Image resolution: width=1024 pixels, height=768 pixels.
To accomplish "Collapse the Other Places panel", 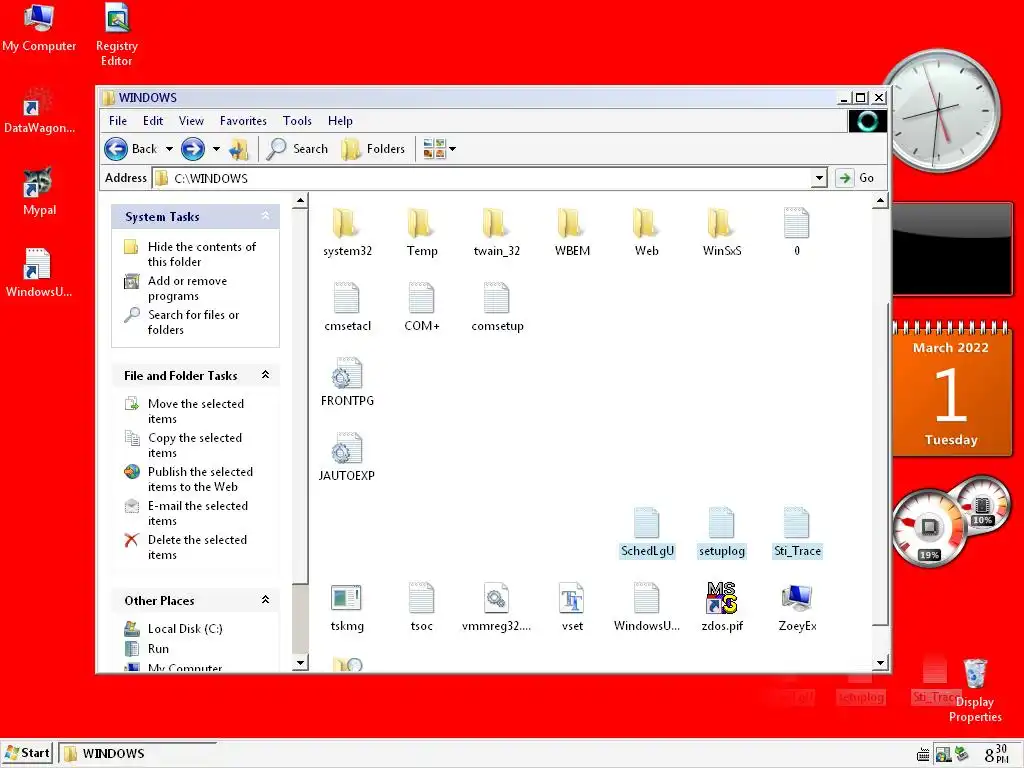I will pos(265,600).
